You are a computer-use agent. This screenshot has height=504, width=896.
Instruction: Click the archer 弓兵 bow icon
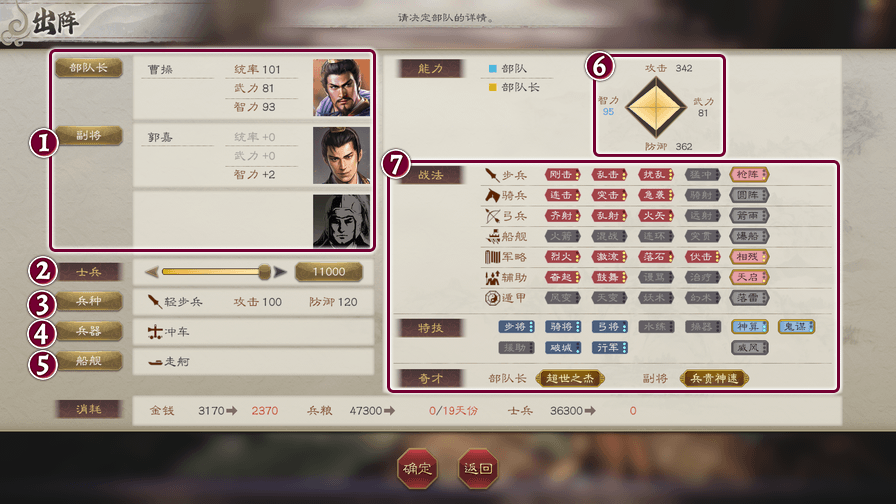pos(492,216)
